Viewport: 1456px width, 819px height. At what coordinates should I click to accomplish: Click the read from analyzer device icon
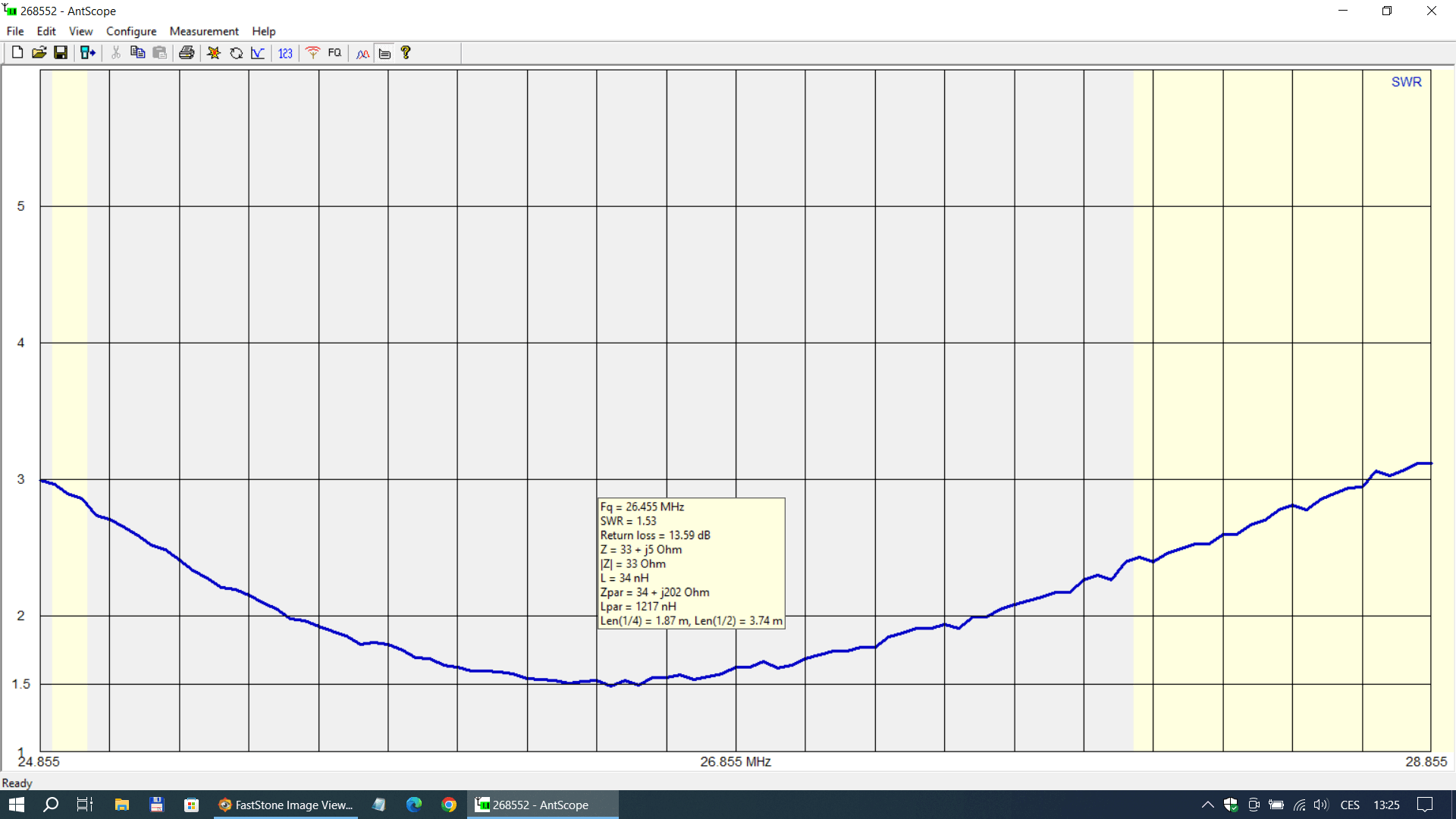(x=88, y=52)
